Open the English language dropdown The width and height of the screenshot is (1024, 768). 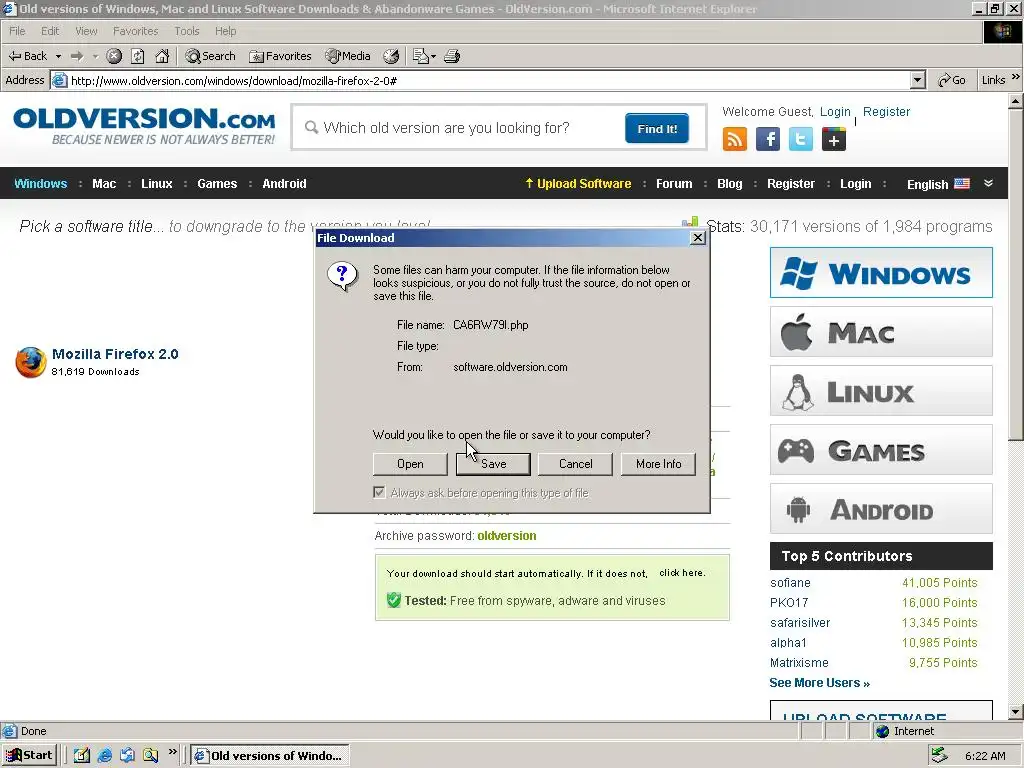click(938, 184)
